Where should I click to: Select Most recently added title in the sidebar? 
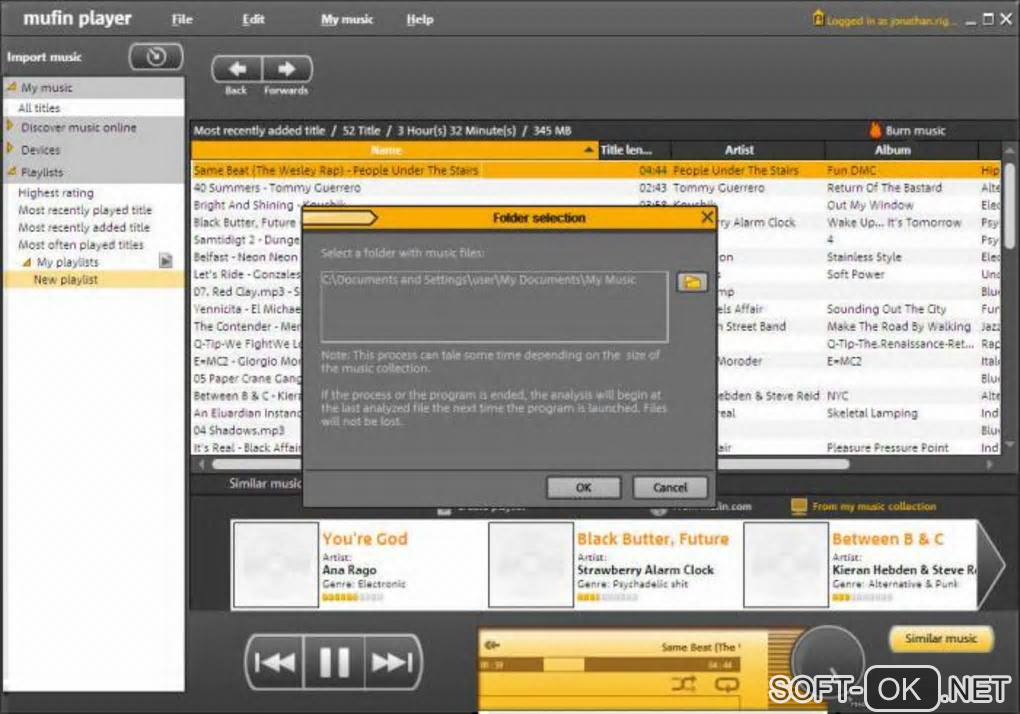84,228
